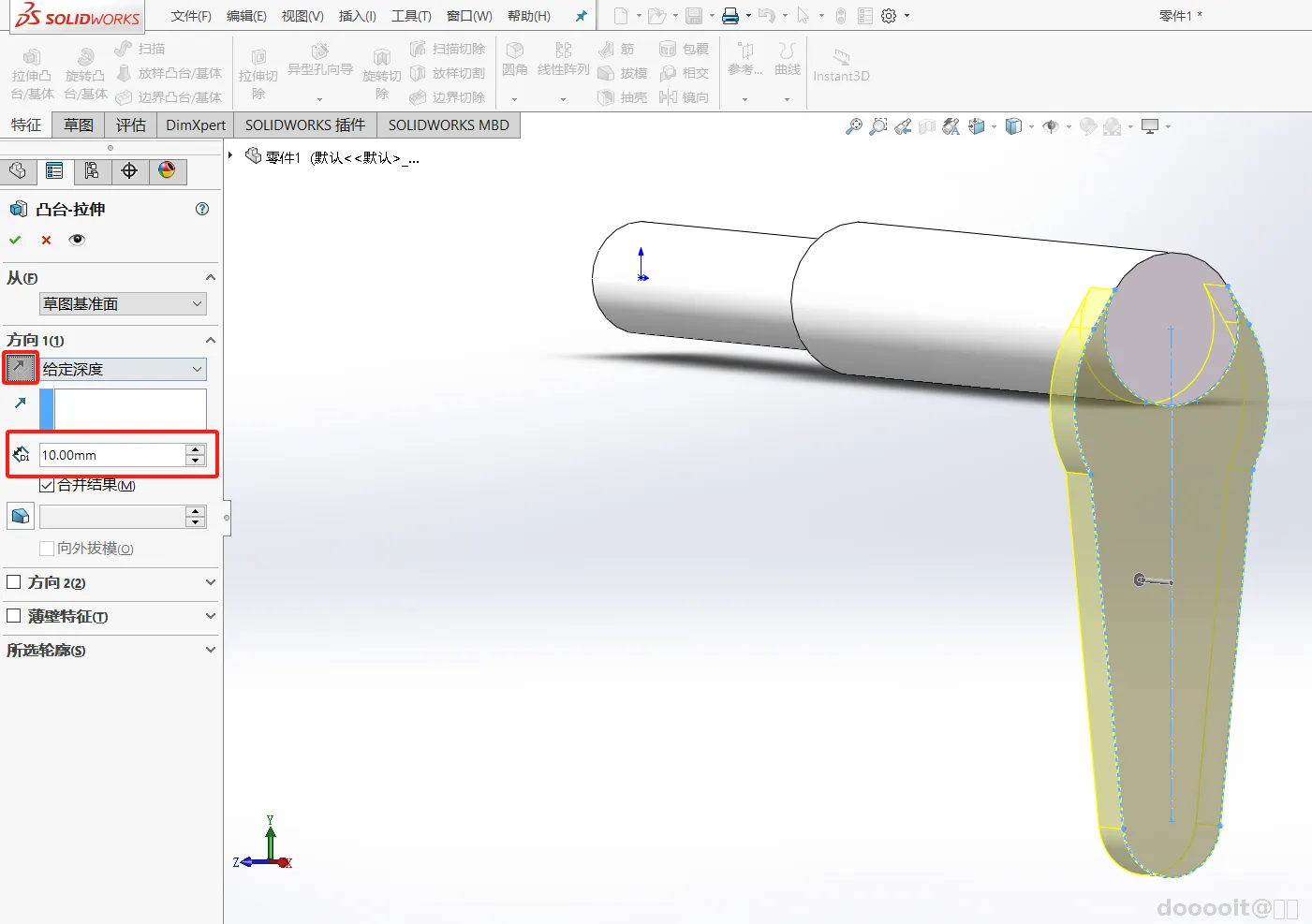Screen dimensions: 1312x924
Task: Click the draft on/off button
Action: click(21, 516)
